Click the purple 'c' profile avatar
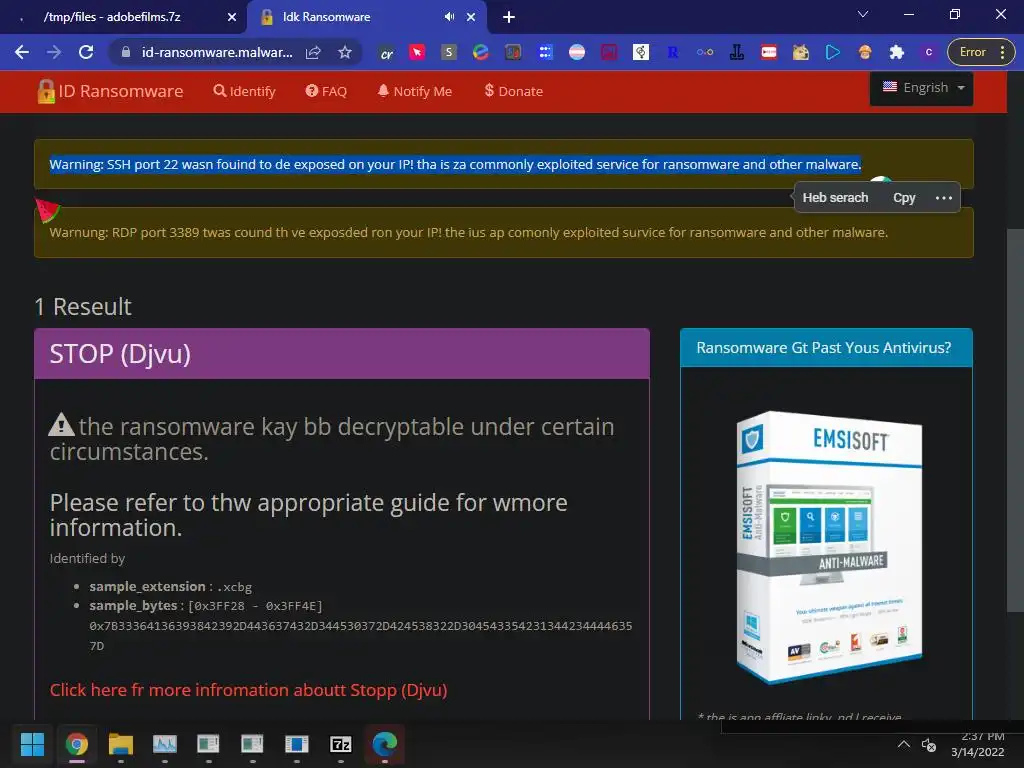Image resolution: width=1024 pixels, height=768 pixels. (929, 52)
